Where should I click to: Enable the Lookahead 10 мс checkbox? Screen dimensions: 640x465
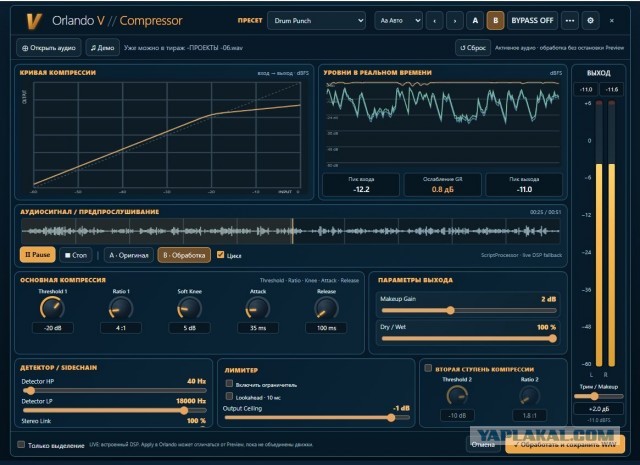tap(229, 396)
